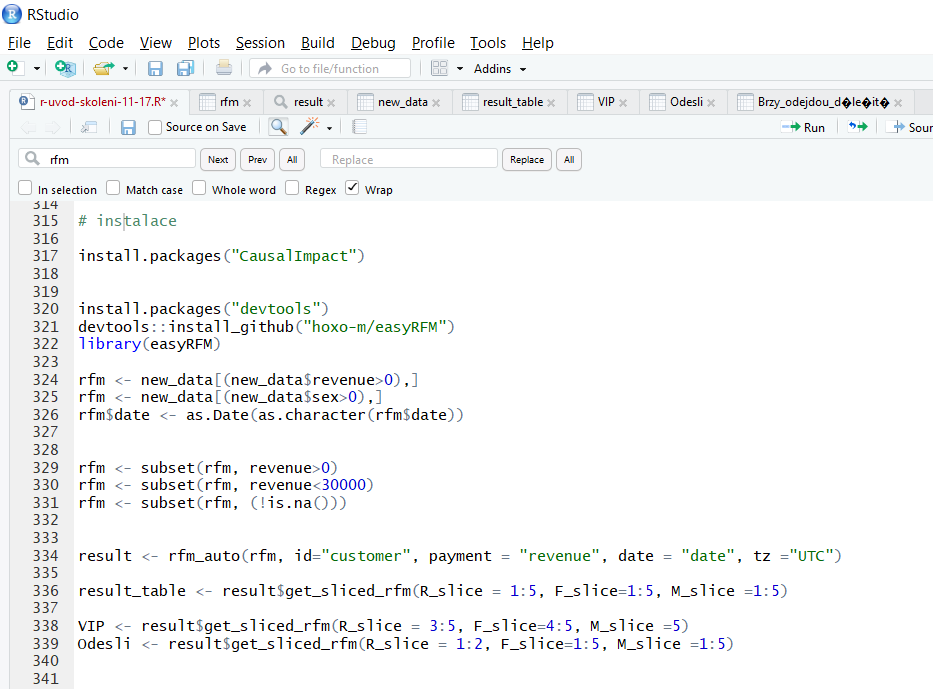Image resolution: width=933 pixels, height=689 pixels.
Task: Click the Open File folder icon
Action: pos(103,68)
